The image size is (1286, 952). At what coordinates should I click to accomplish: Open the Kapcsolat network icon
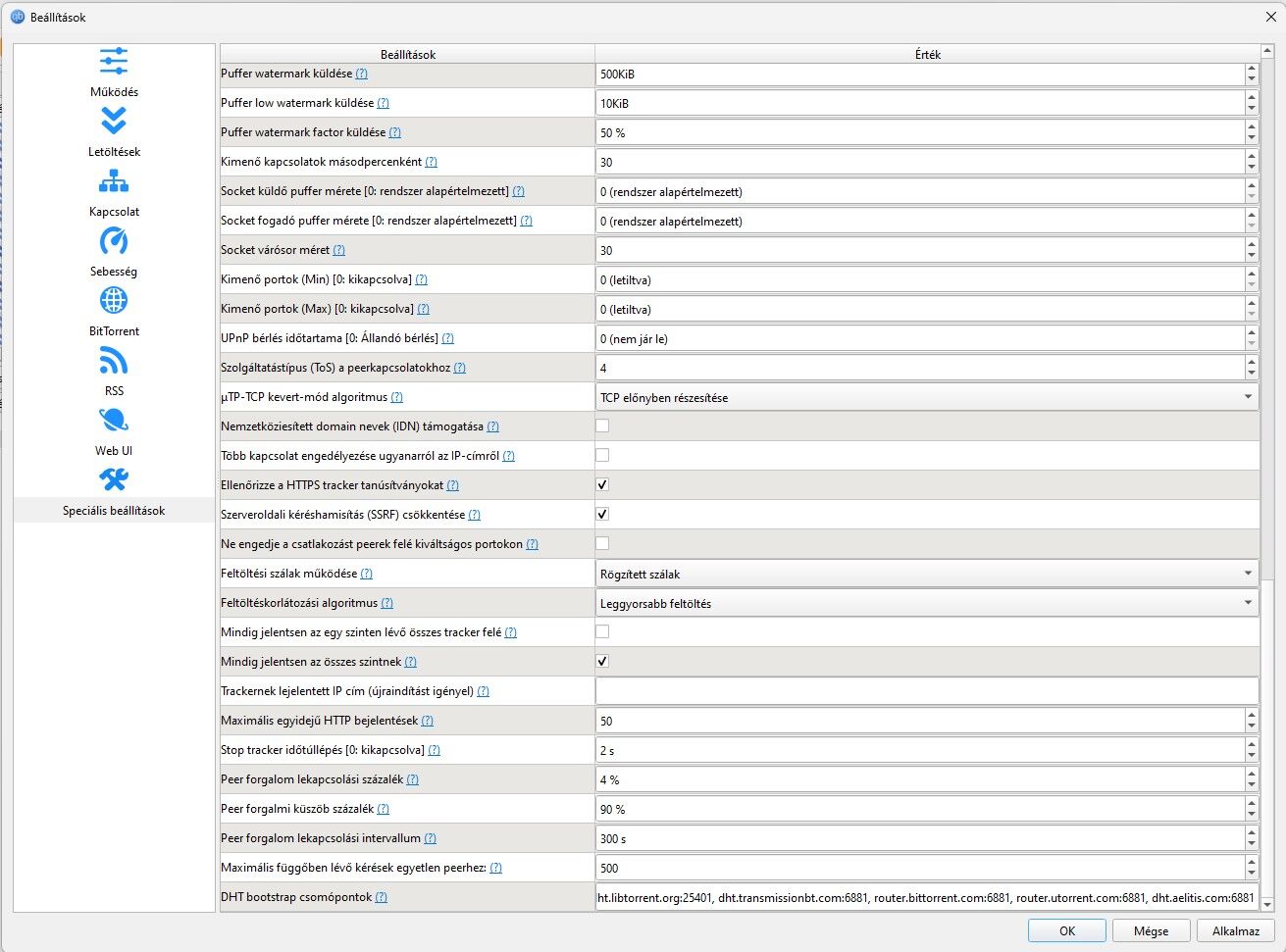point(114,181)
